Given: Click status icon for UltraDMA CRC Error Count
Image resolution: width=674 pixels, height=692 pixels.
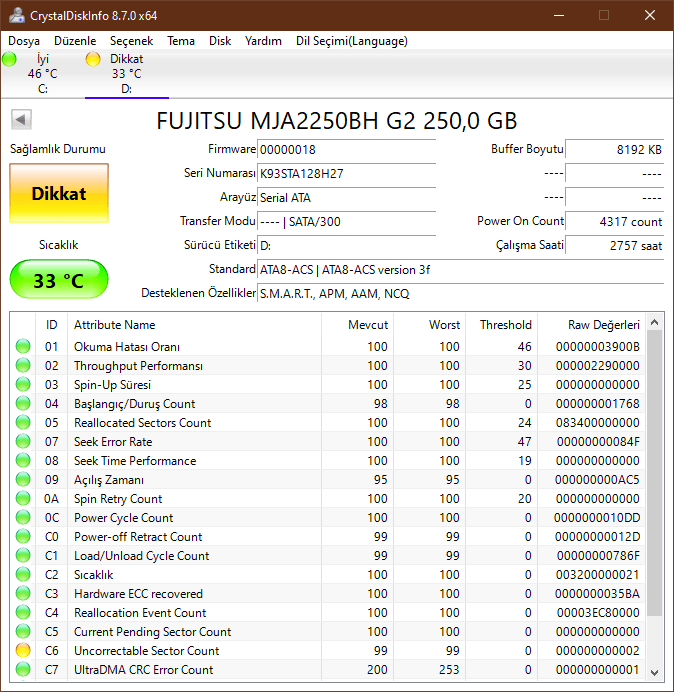Looking at the screenshot, I should pos(23,669).
